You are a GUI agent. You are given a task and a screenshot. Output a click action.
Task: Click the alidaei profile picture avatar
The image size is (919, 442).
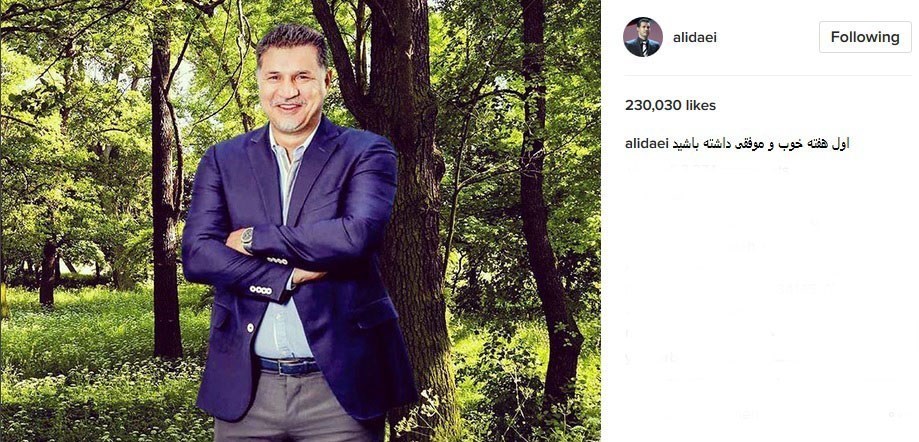[x=643, y=37]
